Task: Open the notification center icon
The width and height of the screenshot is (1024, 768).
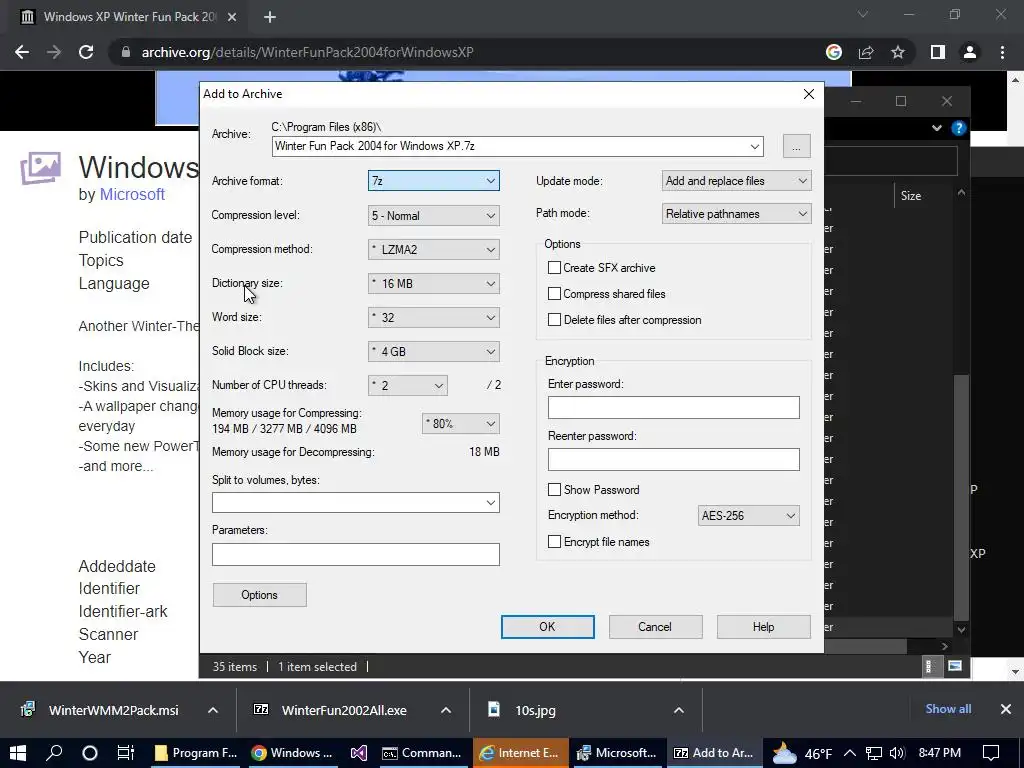Action: [991, 753]
